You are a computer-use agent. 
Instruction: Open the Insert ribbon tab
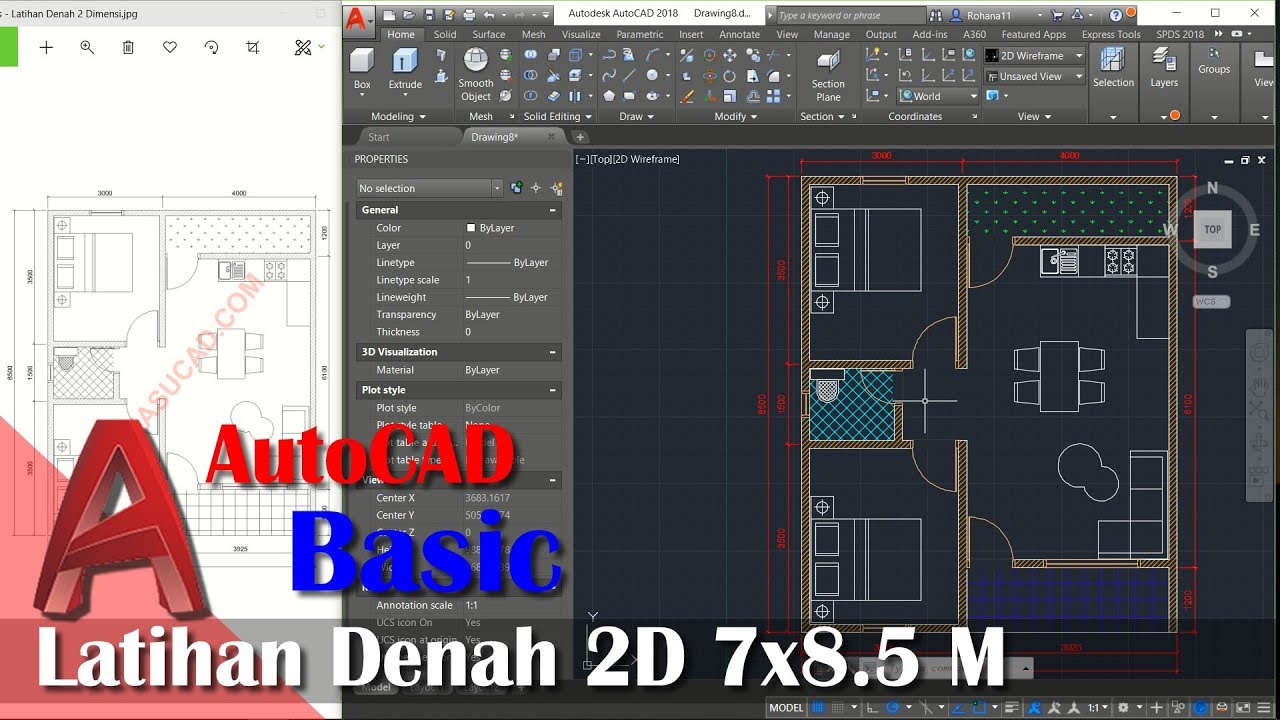click(691, 34)
